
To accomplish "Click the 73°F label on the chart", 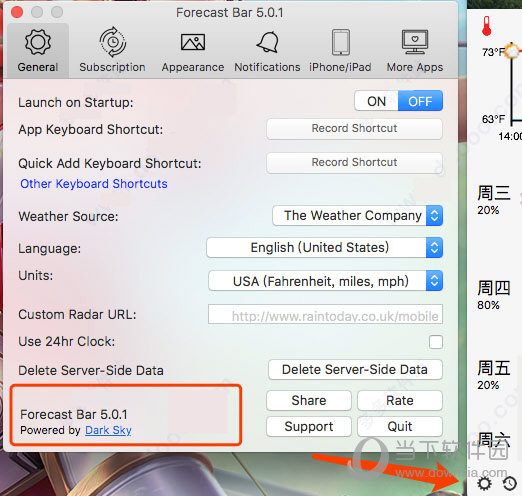I will (x=493, y=52).
